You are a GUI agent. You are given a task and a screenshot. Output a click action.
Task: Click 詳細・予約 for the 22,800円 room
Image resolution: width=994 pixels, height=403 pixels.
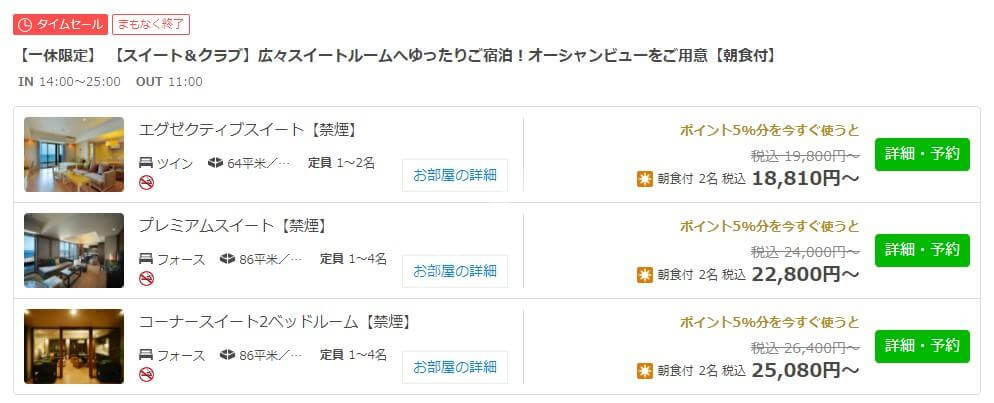coord(922,250)
